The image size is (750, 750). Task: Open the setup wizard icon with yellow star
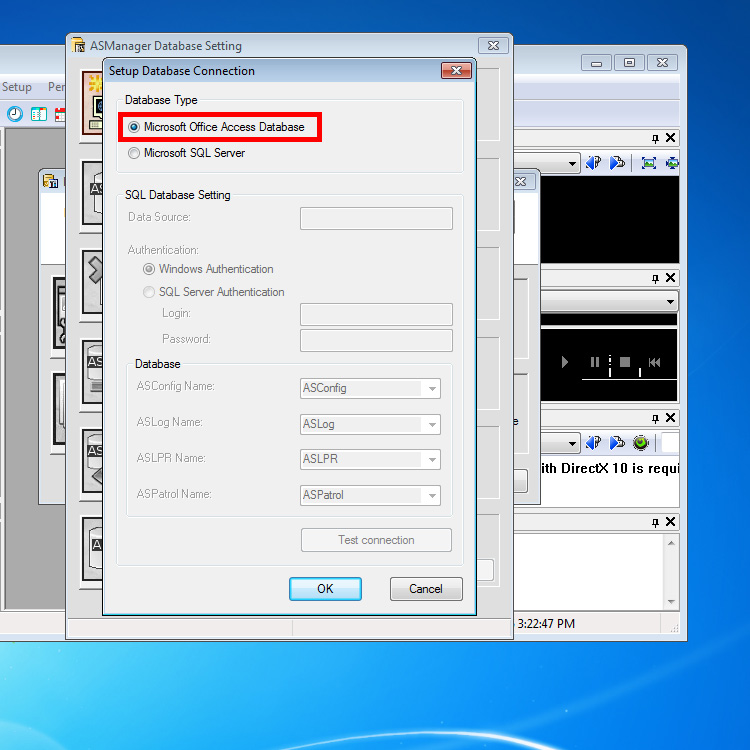[93, 103]
